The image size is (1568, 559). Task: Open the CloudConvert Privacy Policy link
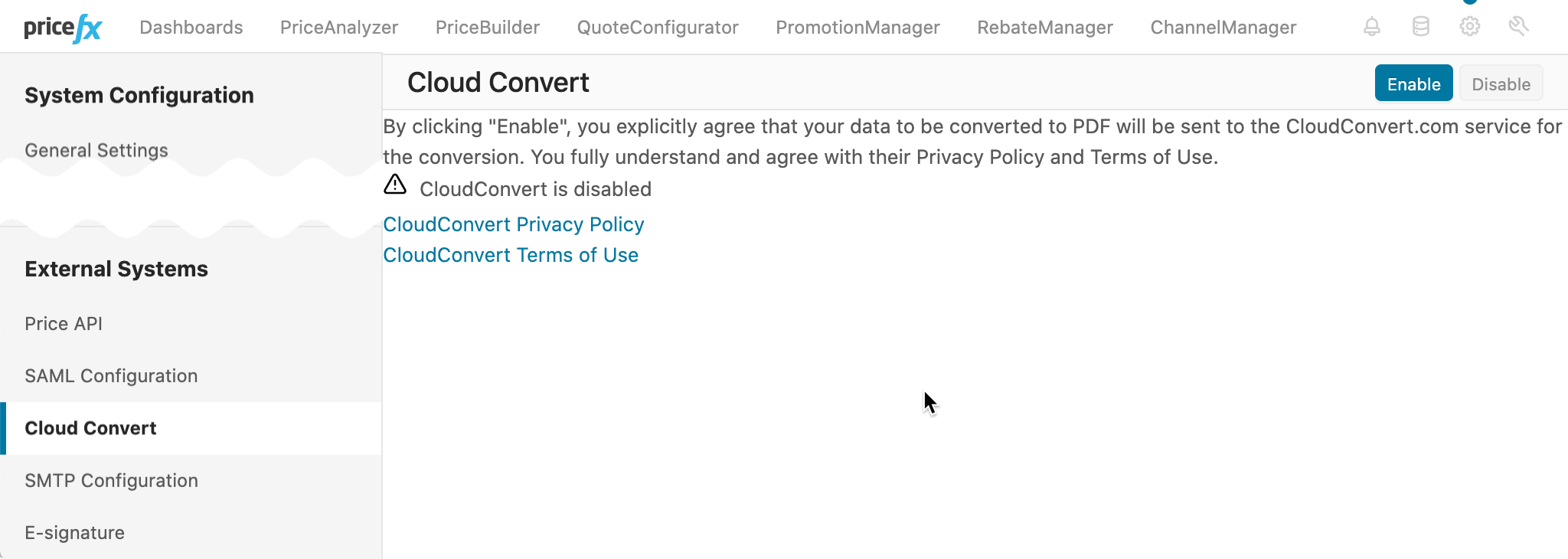[514, 224]
